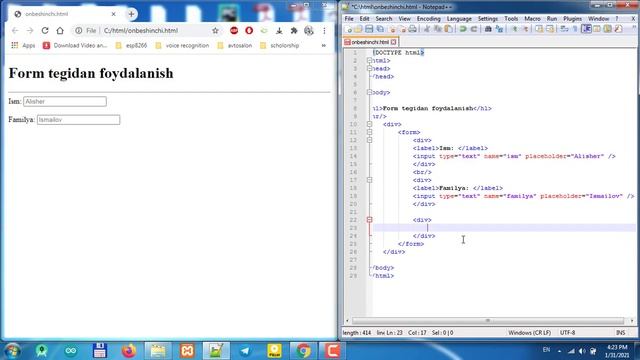Open XAMPP from the taskbar
Screen dimensions: 640x360
(187, 351)
